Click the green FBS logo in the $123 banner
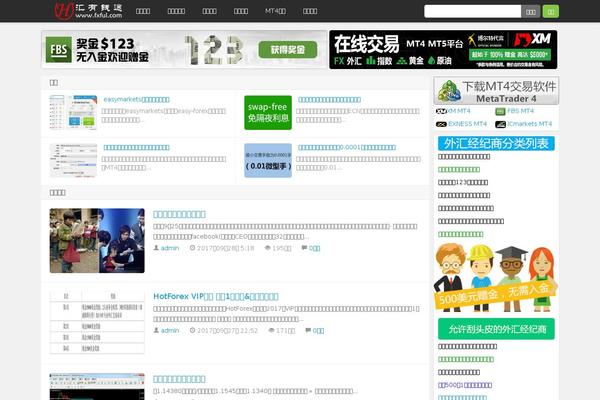The width and height of the screenshot is (600, 400). (x=59, y=49)
